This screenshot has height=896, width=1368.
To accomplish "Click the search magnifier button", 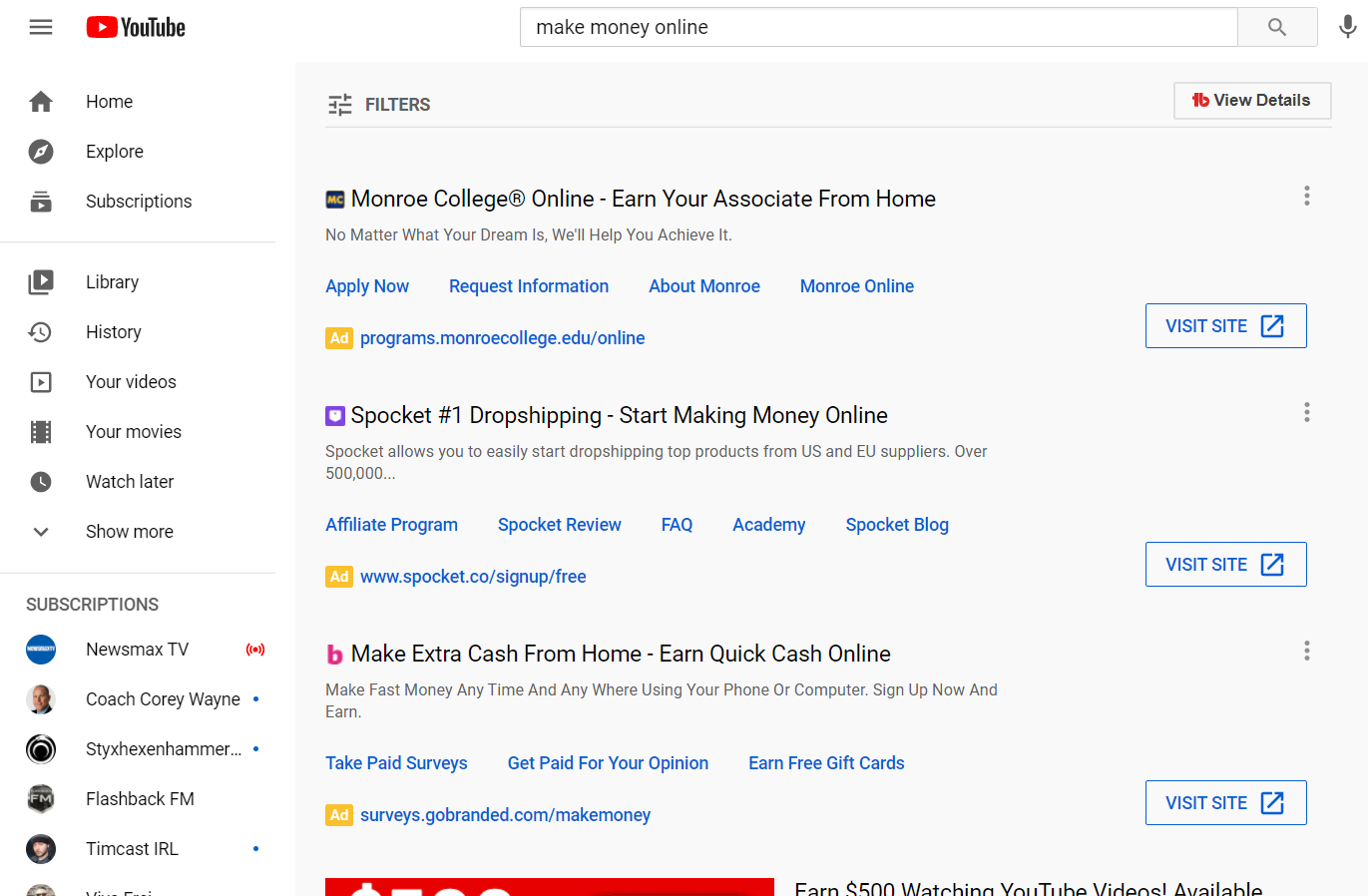I will (x=1277, y=27).
